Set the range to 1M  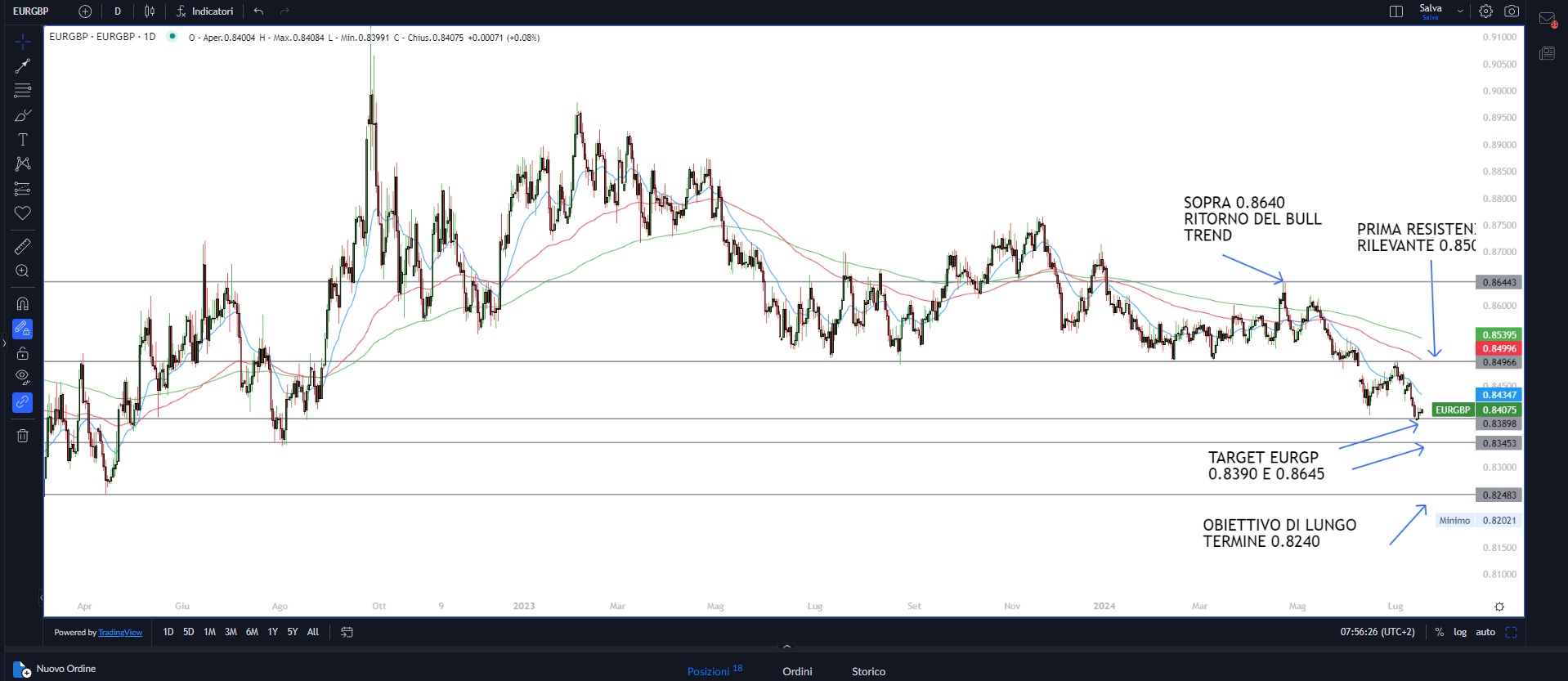pyautogui.click(x=210, y=632)
